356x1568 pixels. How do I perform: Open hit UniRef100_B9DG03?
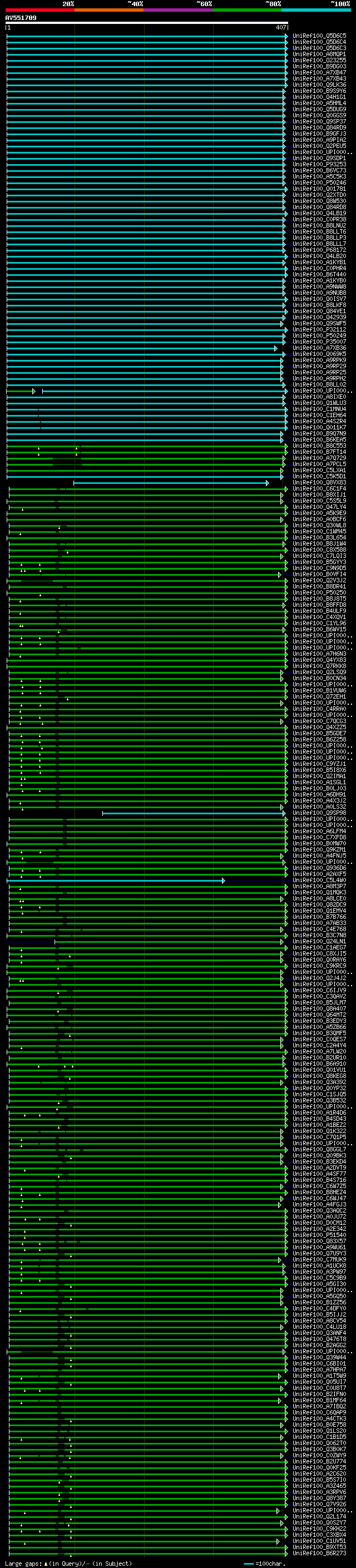pyautogui.click(x=319, y=66)
